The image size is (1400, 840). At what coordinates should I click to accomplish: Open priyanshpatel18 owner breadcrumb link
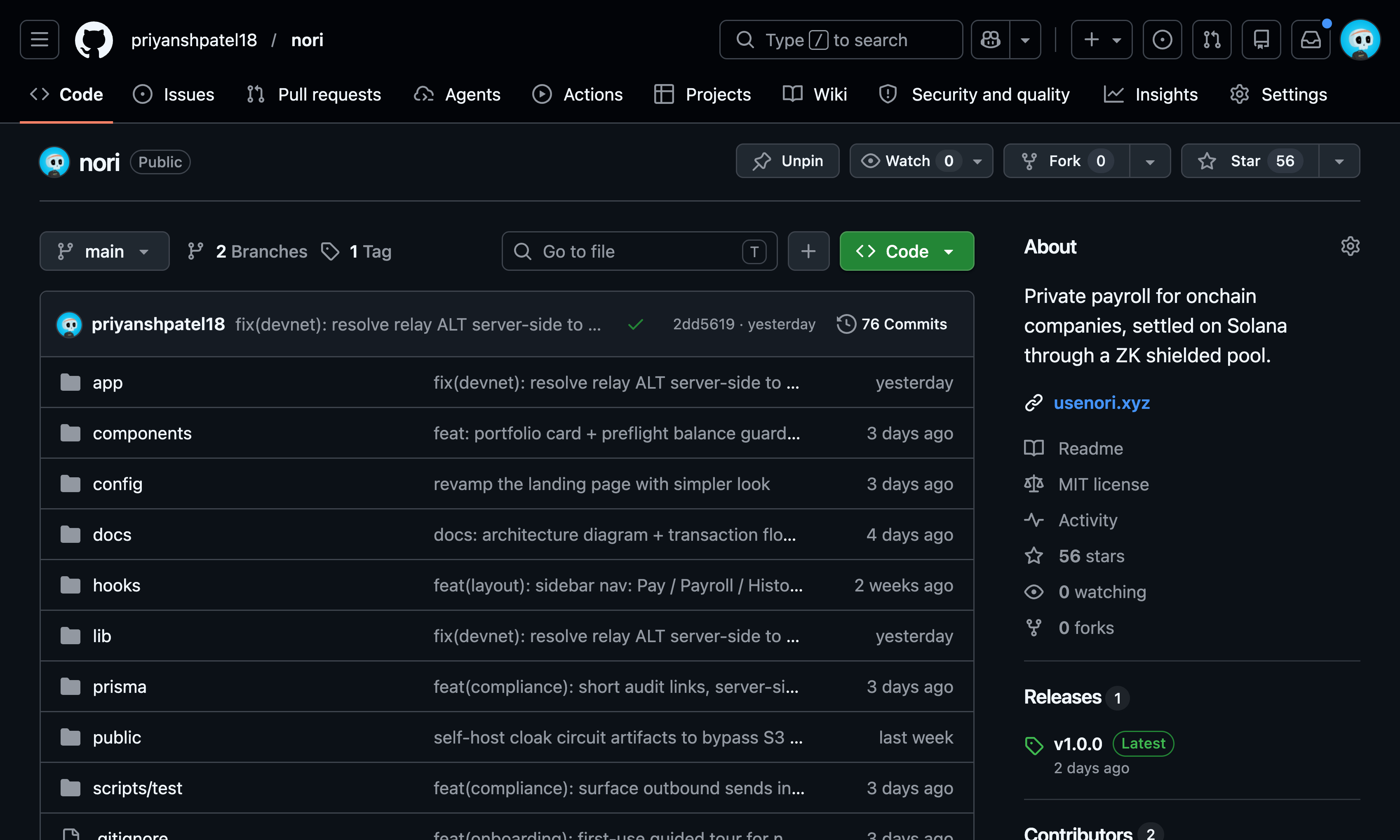point(194,40)
